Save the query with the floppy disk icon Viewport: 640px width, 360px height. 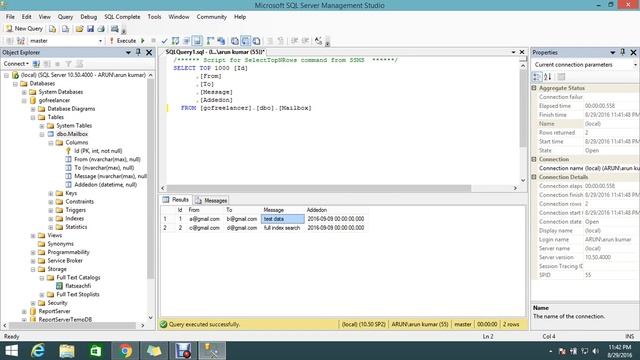tap(90, 29)
